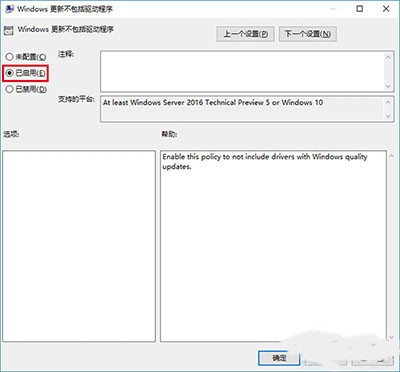The image size is (400, 372).
Task: Click the 帮助 label
Action: [x=169, y=134]
